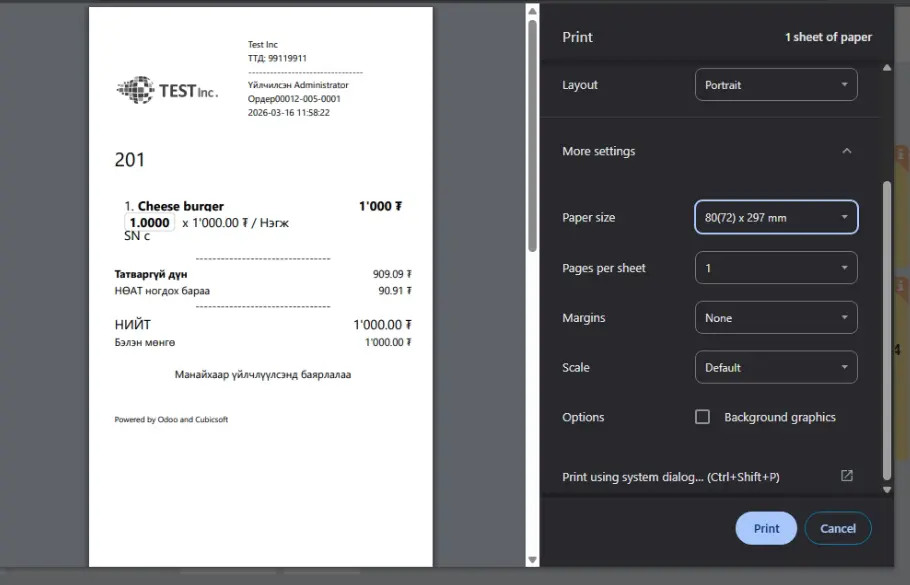Click the settings panel scroll-up arrow
This screenshot has height=585, width=910.
[x=886, y=68]
